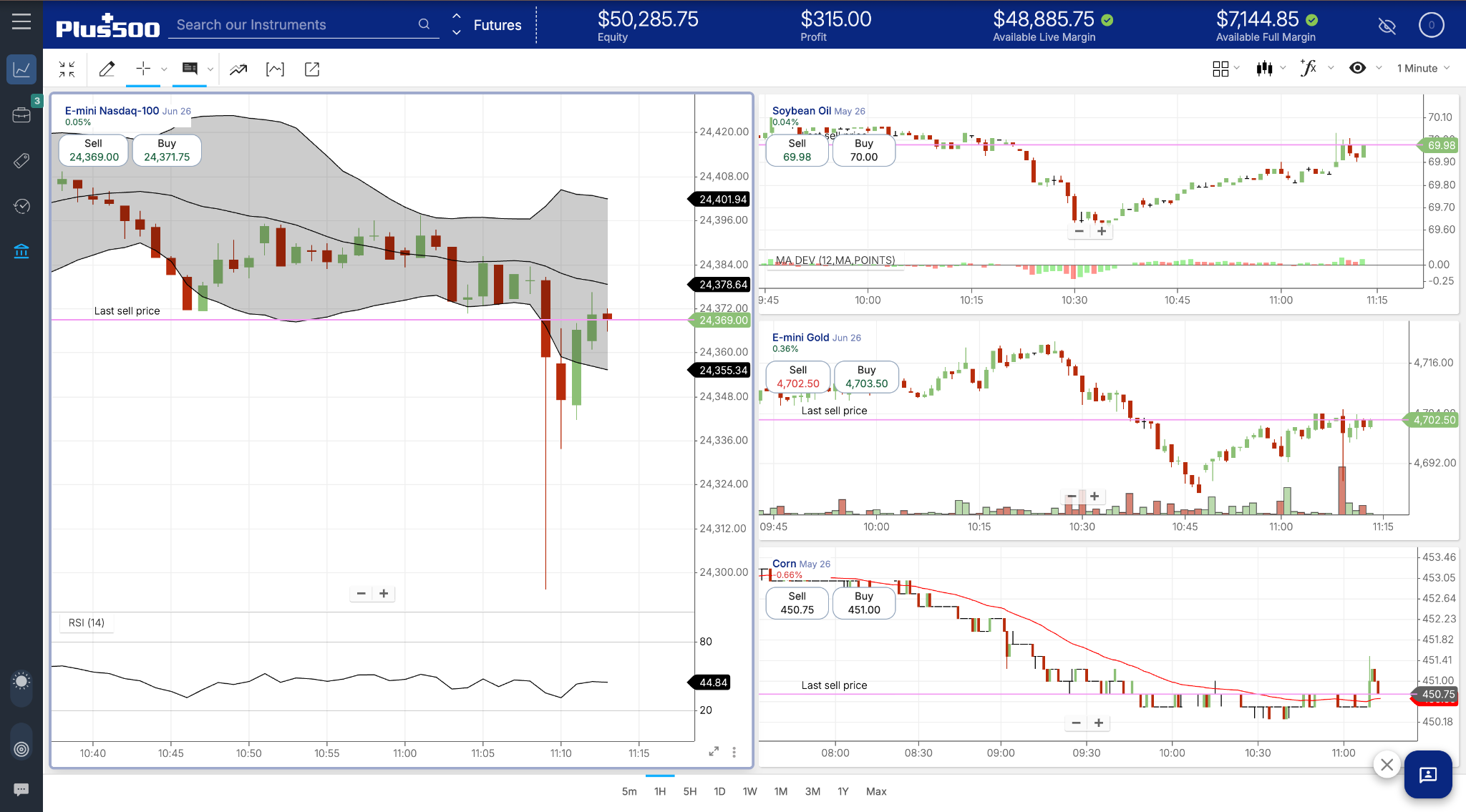Select the crosshair cursor tool
The width and height of the screenshot is (1466, 812).
(143, 69)
